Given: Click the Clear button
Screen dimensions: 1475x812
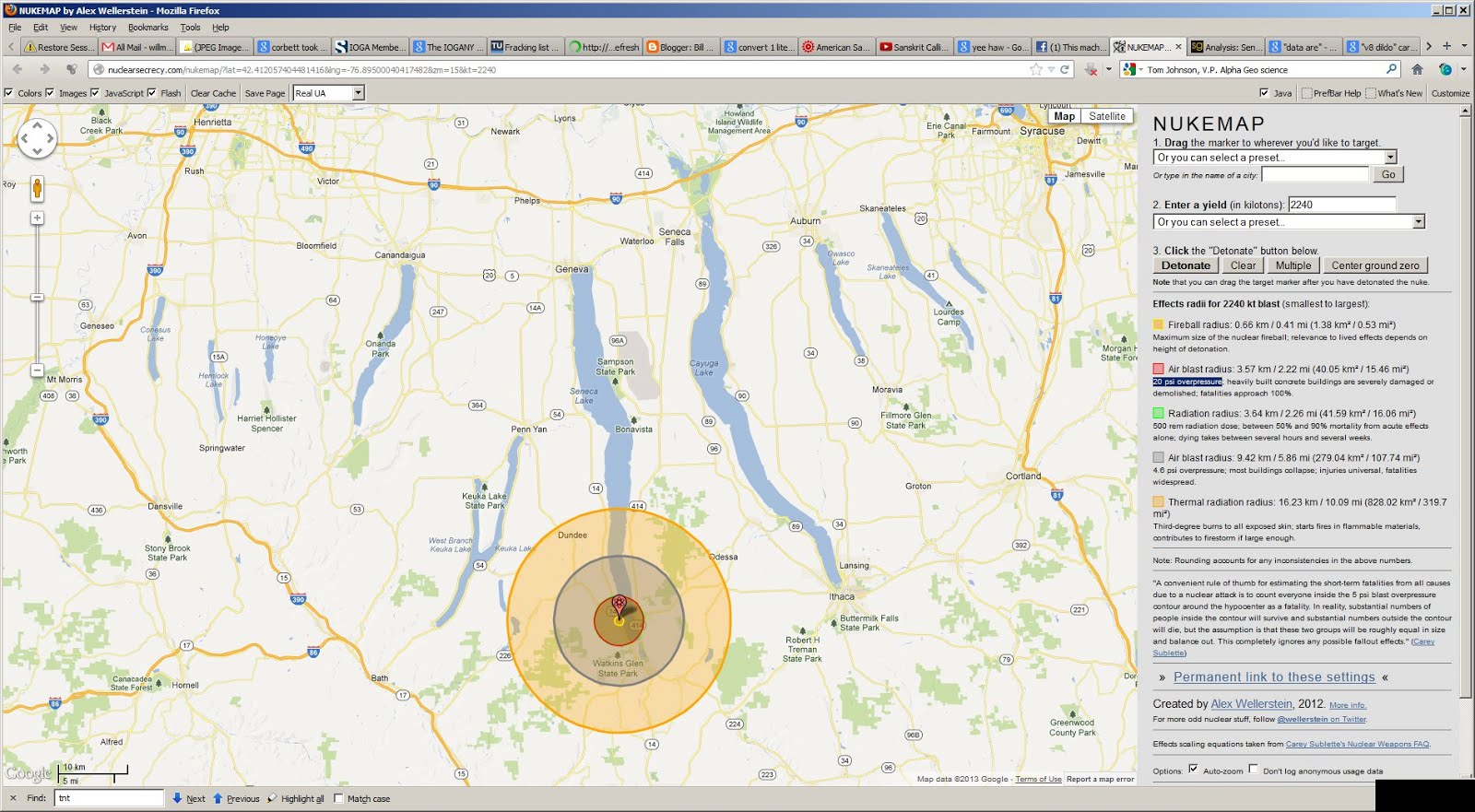Looking at the screenshot, I should tap(1243, 265).
